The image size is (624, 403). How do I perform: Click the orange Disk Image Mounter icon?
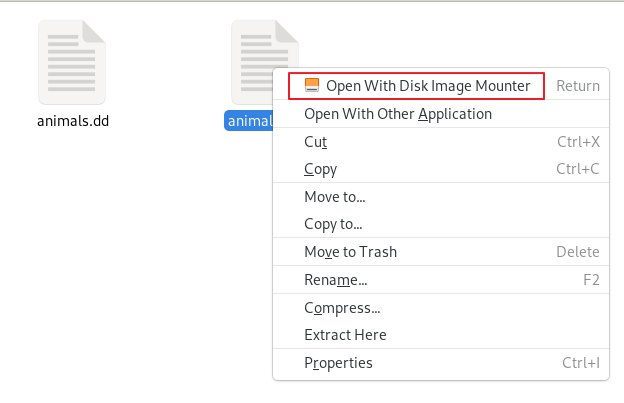click(x=312, y=85)
